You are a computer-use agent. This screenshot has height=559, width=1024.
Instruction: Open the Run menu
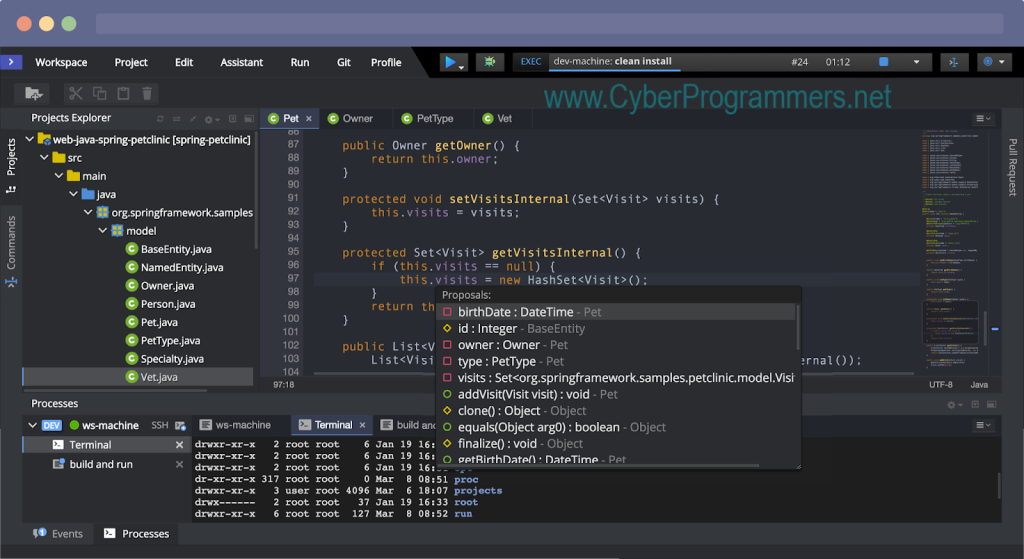[x=300, y=62]
